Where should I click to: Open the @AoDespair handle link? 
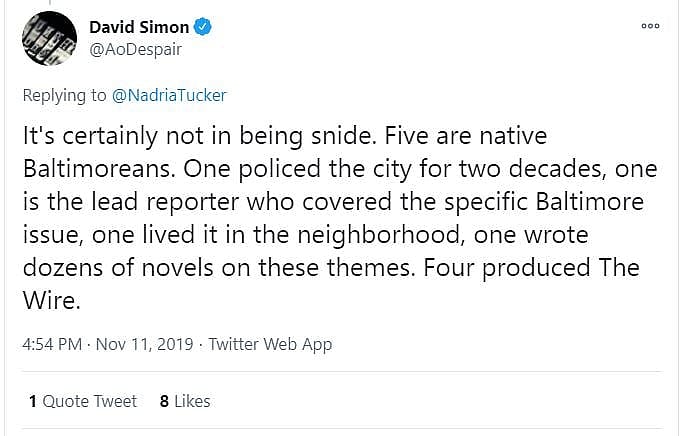[x=135, y=48]
